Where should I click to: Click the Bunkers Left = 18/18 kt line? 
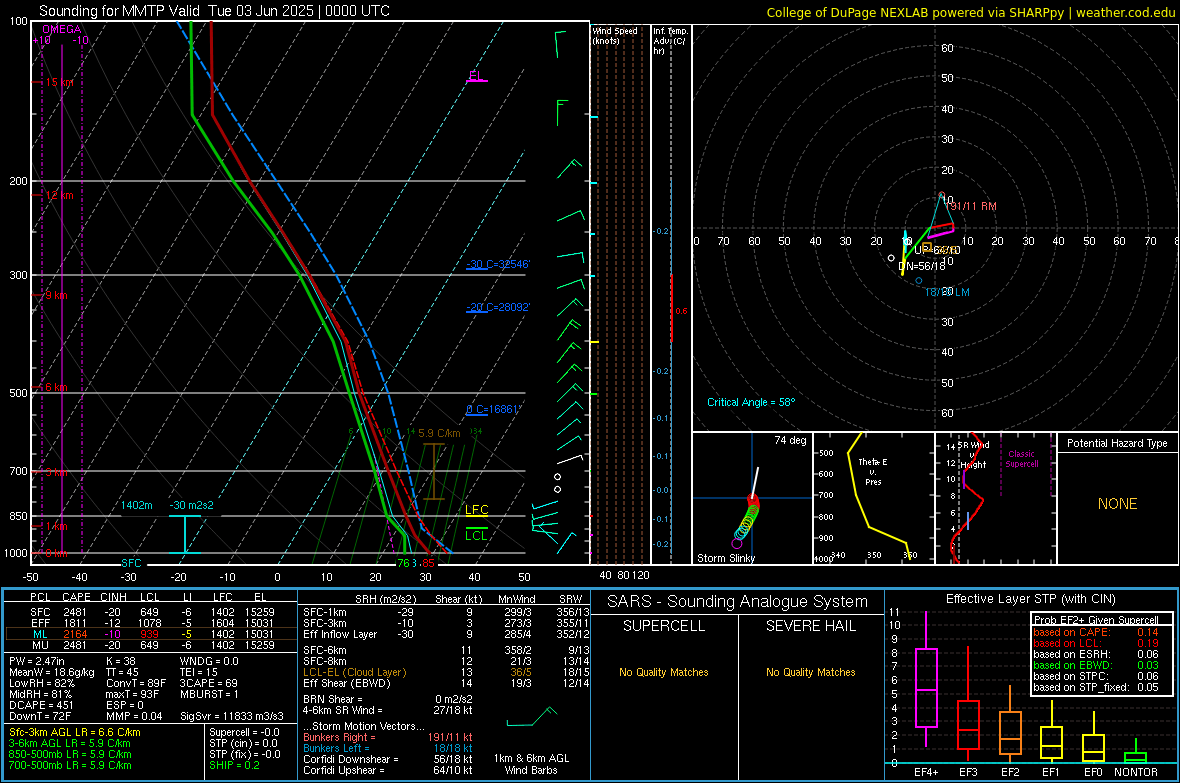[388, 748]
